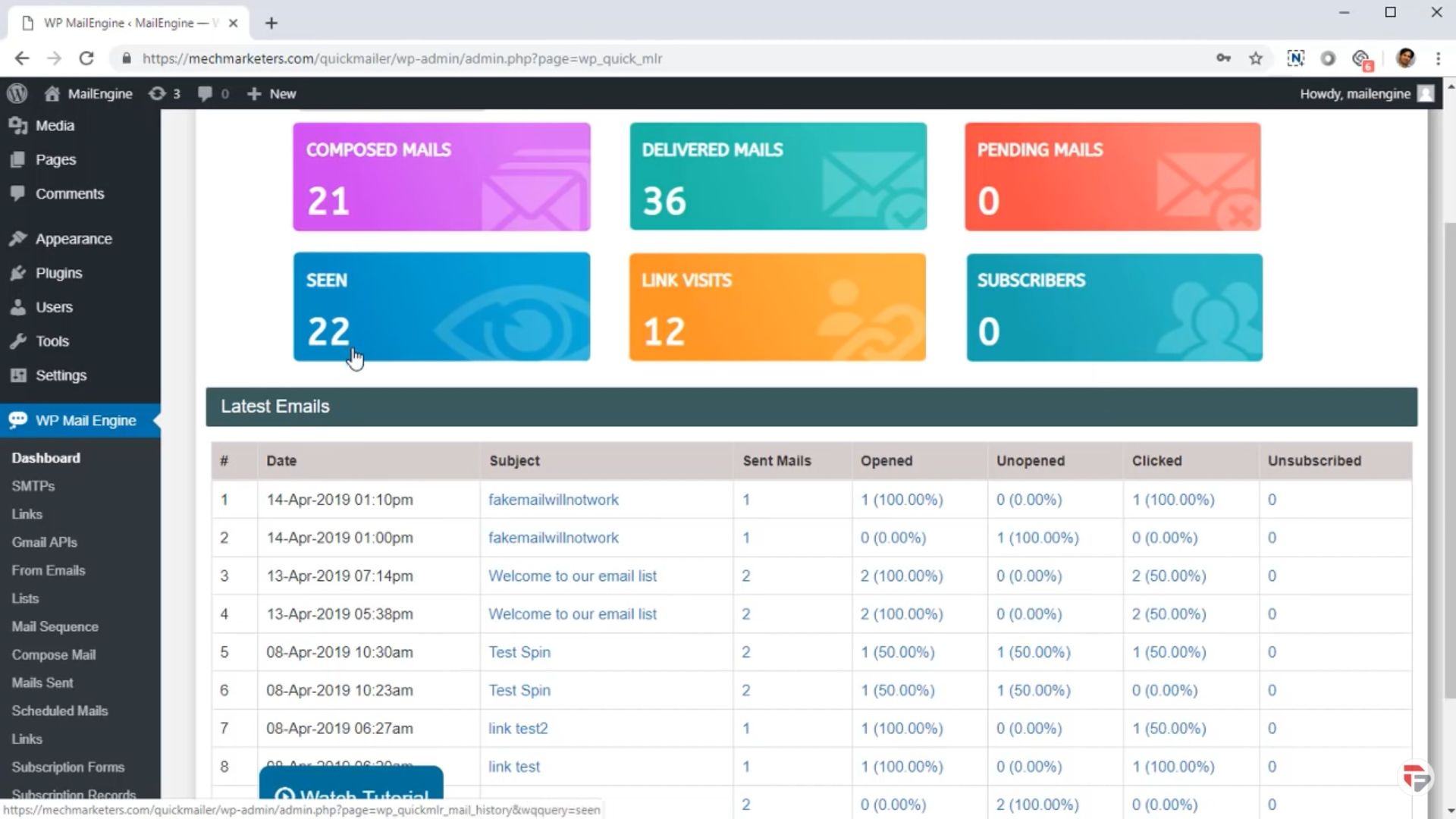Open the Media library from the sidebar icon
The image size is (1456, 819).
[x=17, y=125]
